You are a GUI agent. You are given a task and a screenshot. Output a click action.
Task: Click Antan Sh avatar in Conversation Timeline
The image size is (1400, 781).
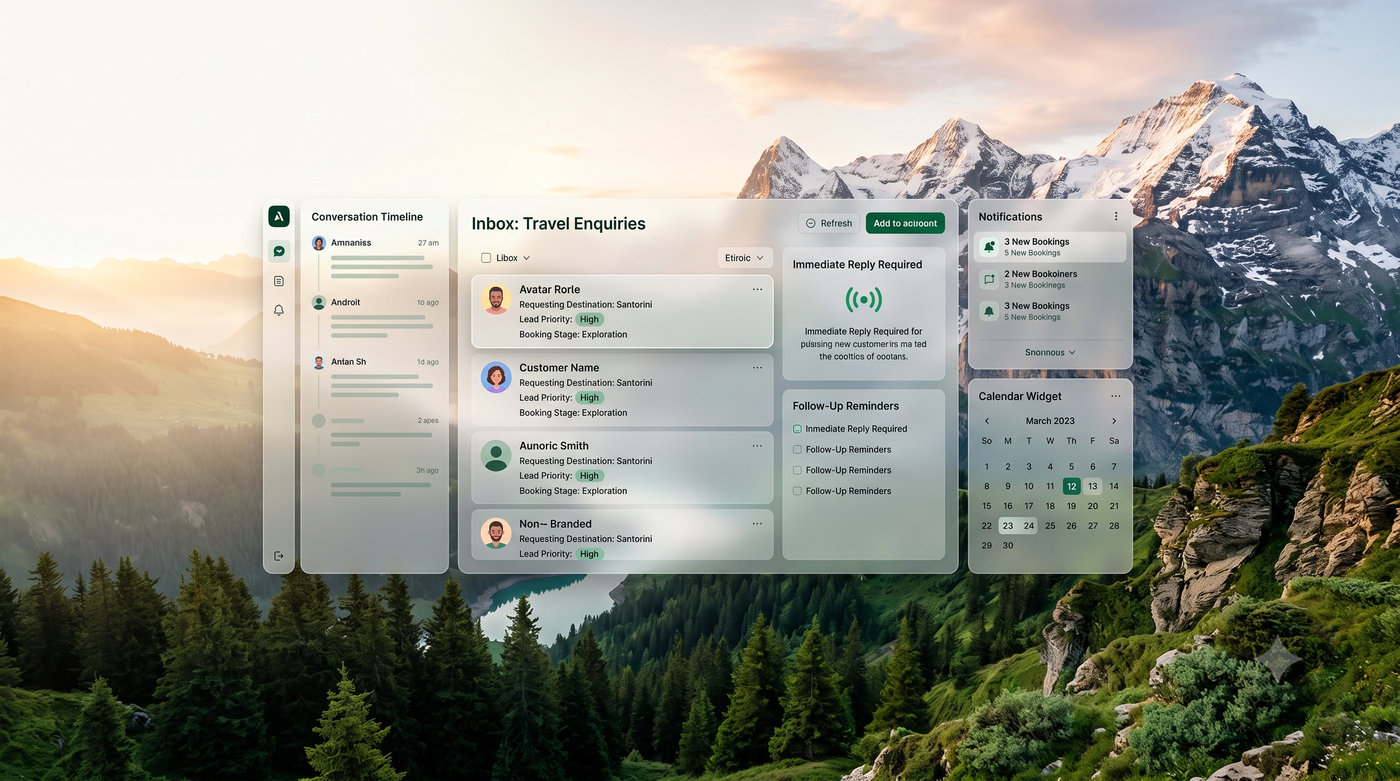pos(319,362)
